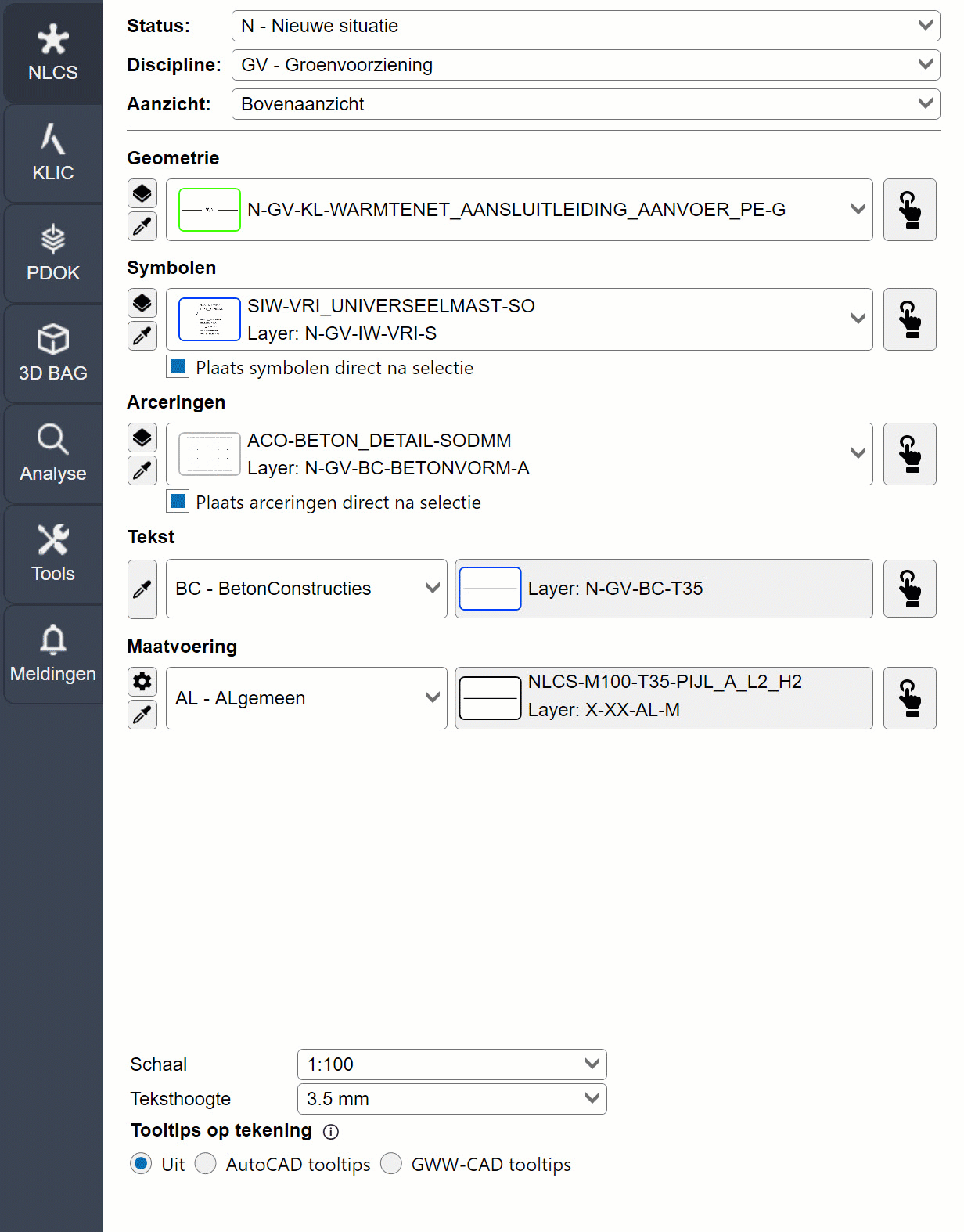Image resolution: width=964 pixels, height=1232 pixels.
Task: Click the Arceringen pick-object hand button
Action: pos(910,454)
